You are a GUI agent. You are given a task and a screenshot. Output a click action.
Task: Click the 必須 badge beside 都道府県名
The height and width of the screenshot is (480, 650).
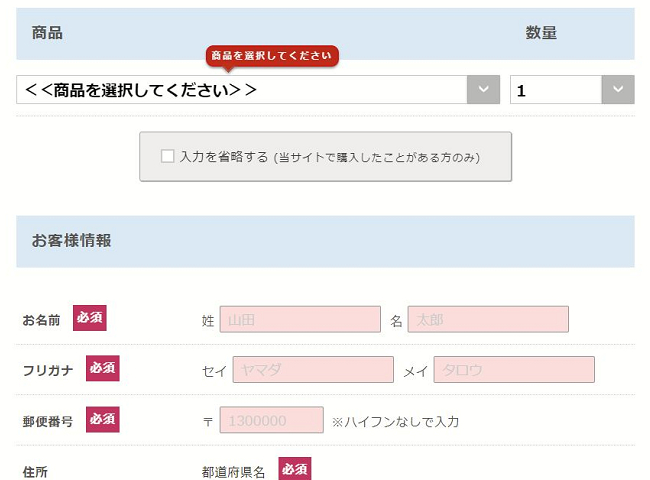(294, 469)
